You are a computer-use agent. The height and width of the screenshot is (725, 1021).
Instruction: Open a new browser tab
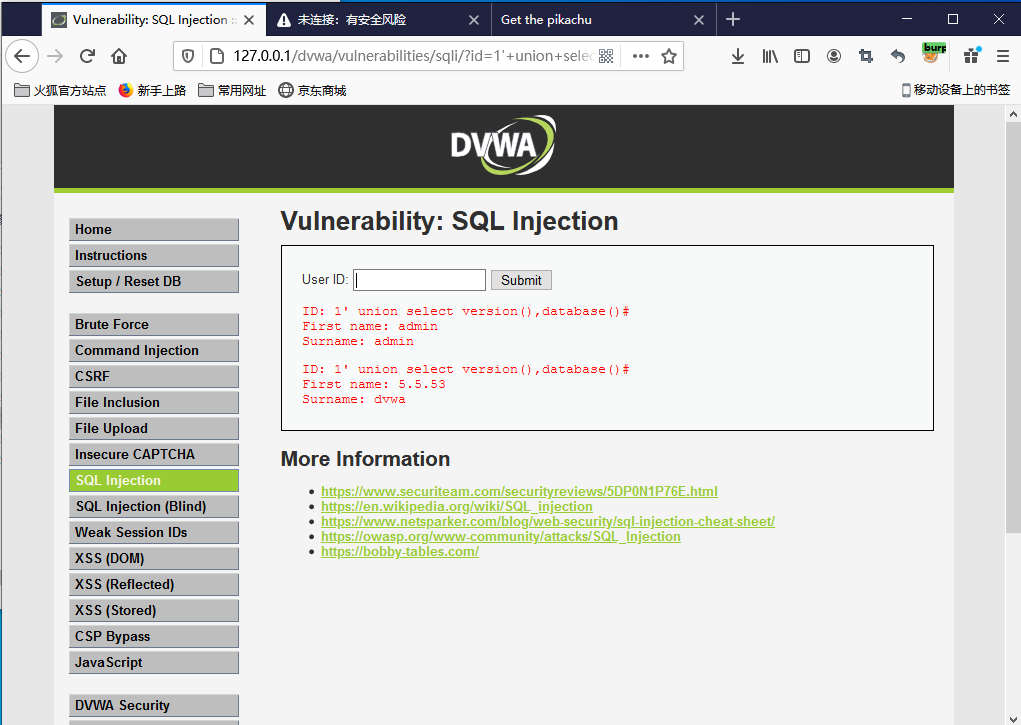(x=733, y=20)
